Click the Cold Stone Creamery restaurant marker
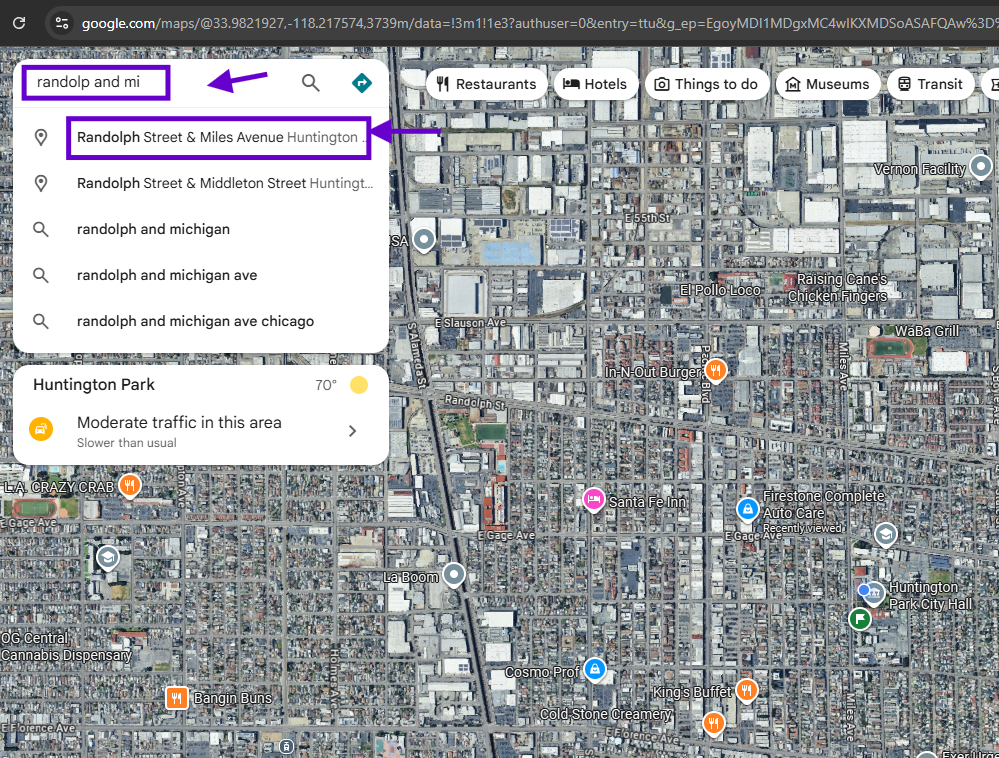This screenshot has width=999, height=758. (x=714, y=724)
